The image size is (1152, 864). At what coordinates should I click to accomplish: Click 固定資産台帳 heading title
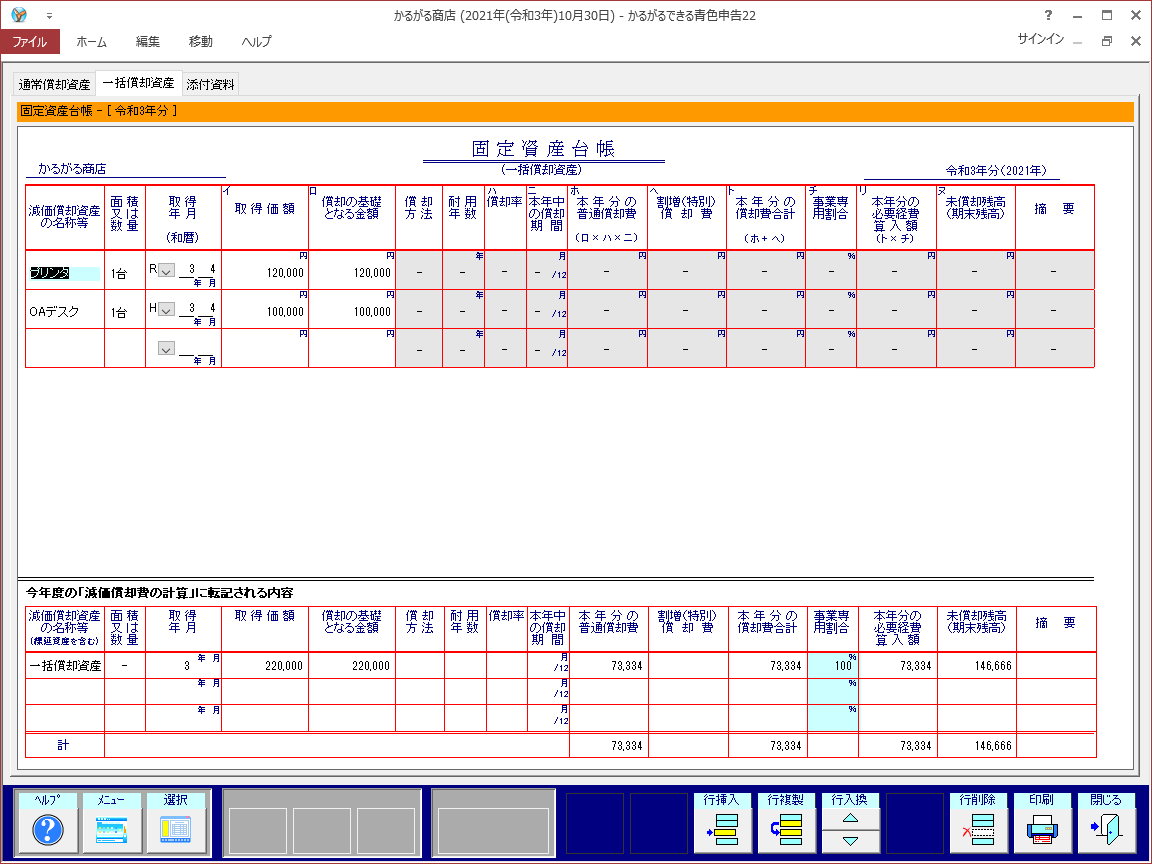(543, 148)
